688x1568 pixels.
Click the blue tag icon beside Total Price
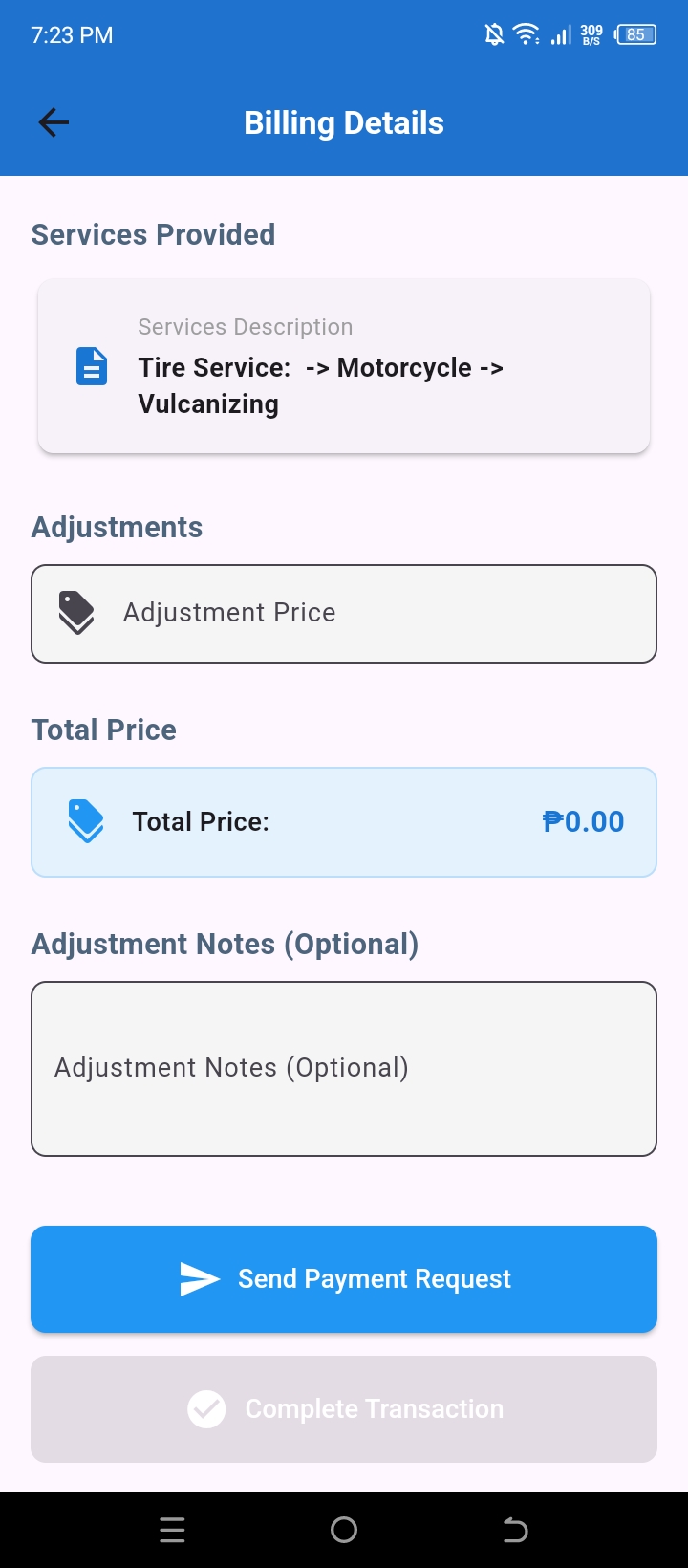point(86,821)
